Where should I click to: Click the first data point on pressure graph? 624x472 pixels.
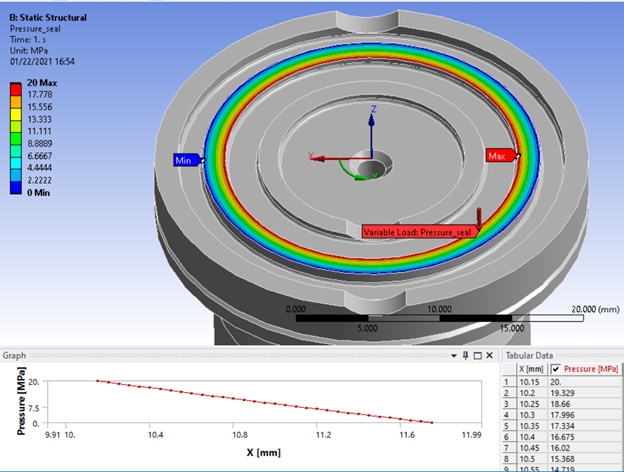click(98, 381)
